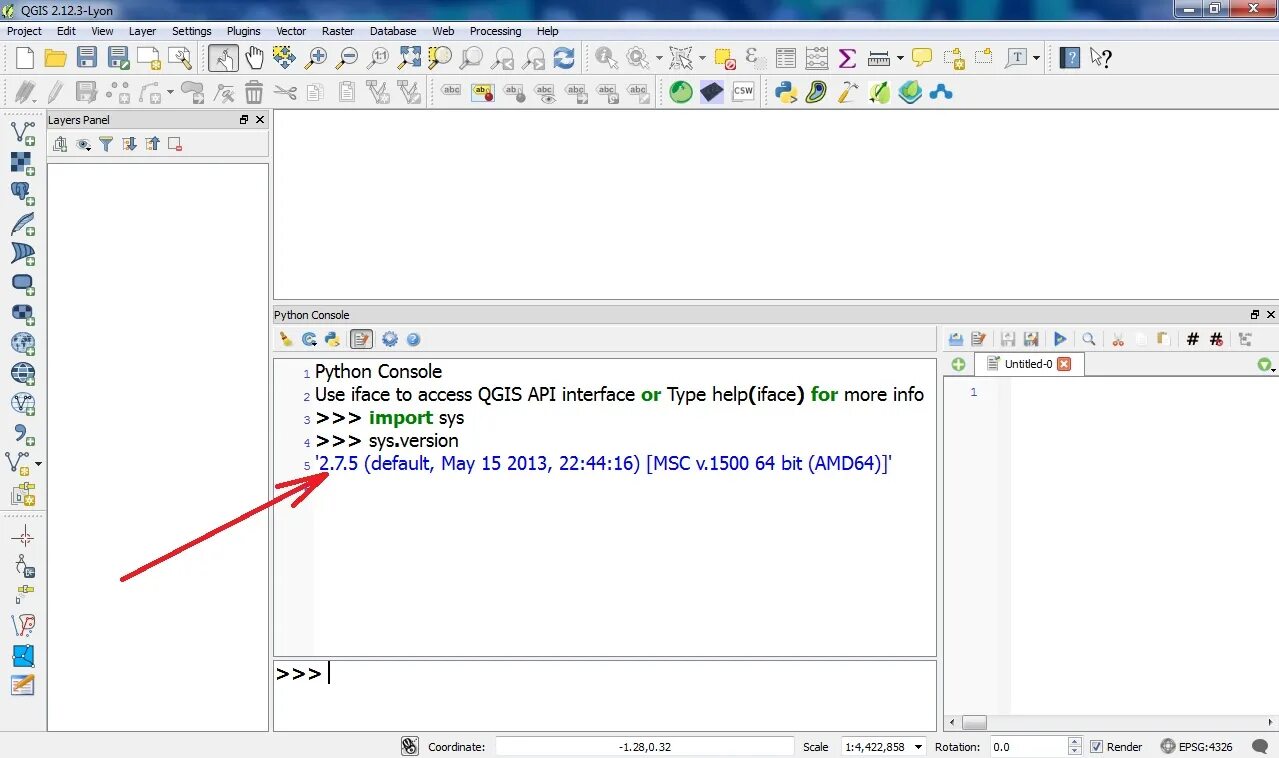Save project with floppy disk icon

point(87,58)
